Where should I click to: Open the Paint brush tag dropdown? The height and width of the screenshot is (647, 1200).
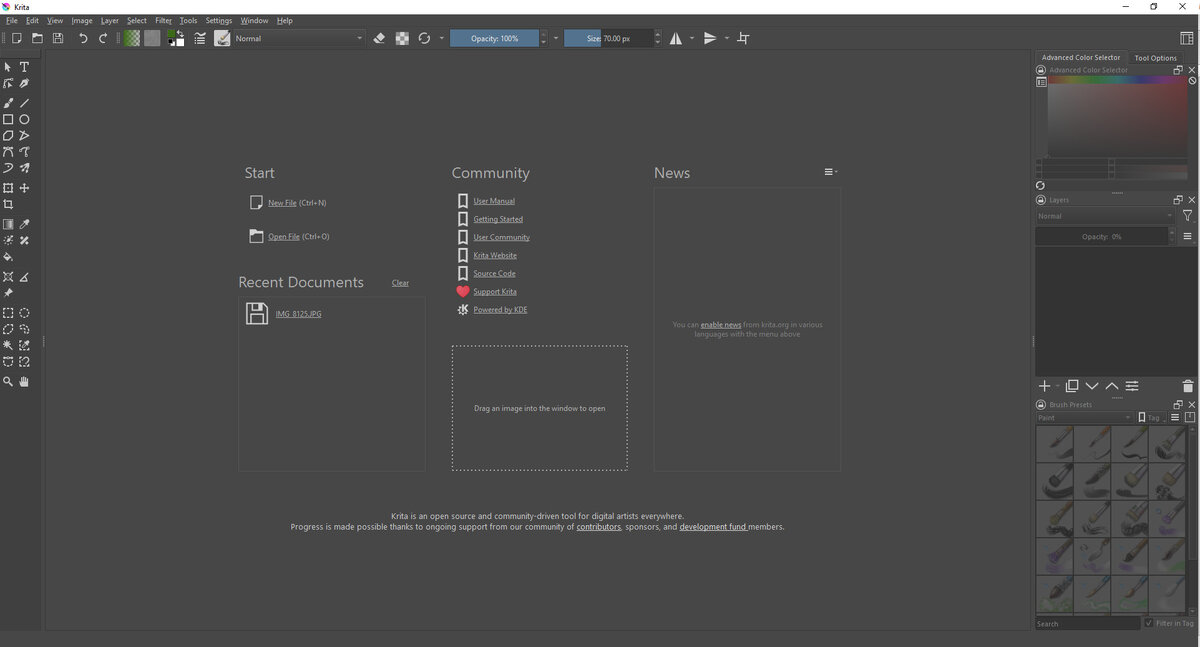point(1084,418)
